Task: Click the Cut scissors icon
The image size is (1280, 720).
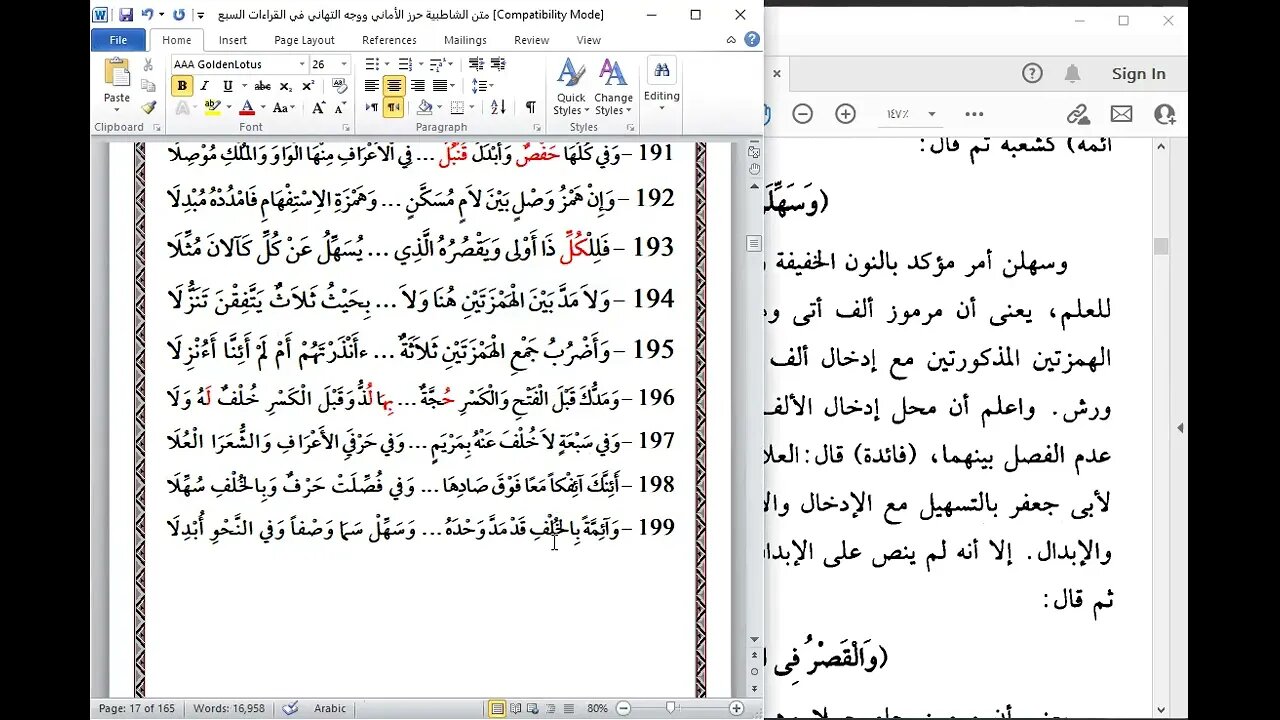Action: coord(148,65)
